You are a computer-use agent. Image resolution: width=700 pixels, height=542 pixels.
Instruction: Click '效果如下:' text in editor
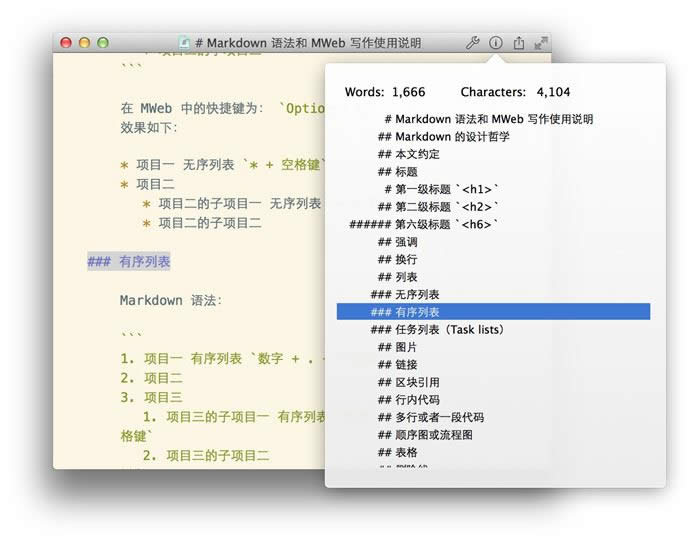[149, 128]
